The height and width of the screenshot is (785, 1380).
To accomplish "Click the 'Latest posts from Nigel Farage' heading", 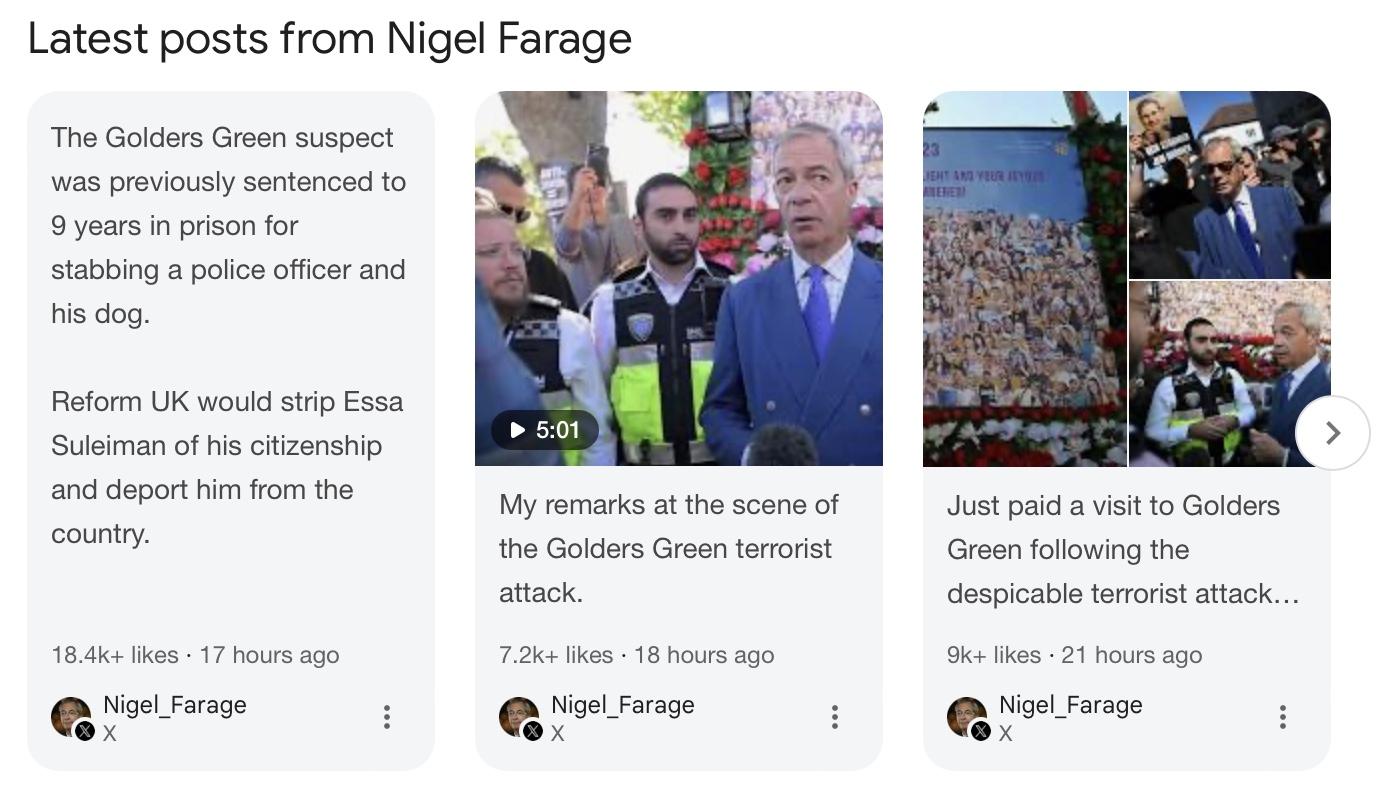I will coord(330,38).
